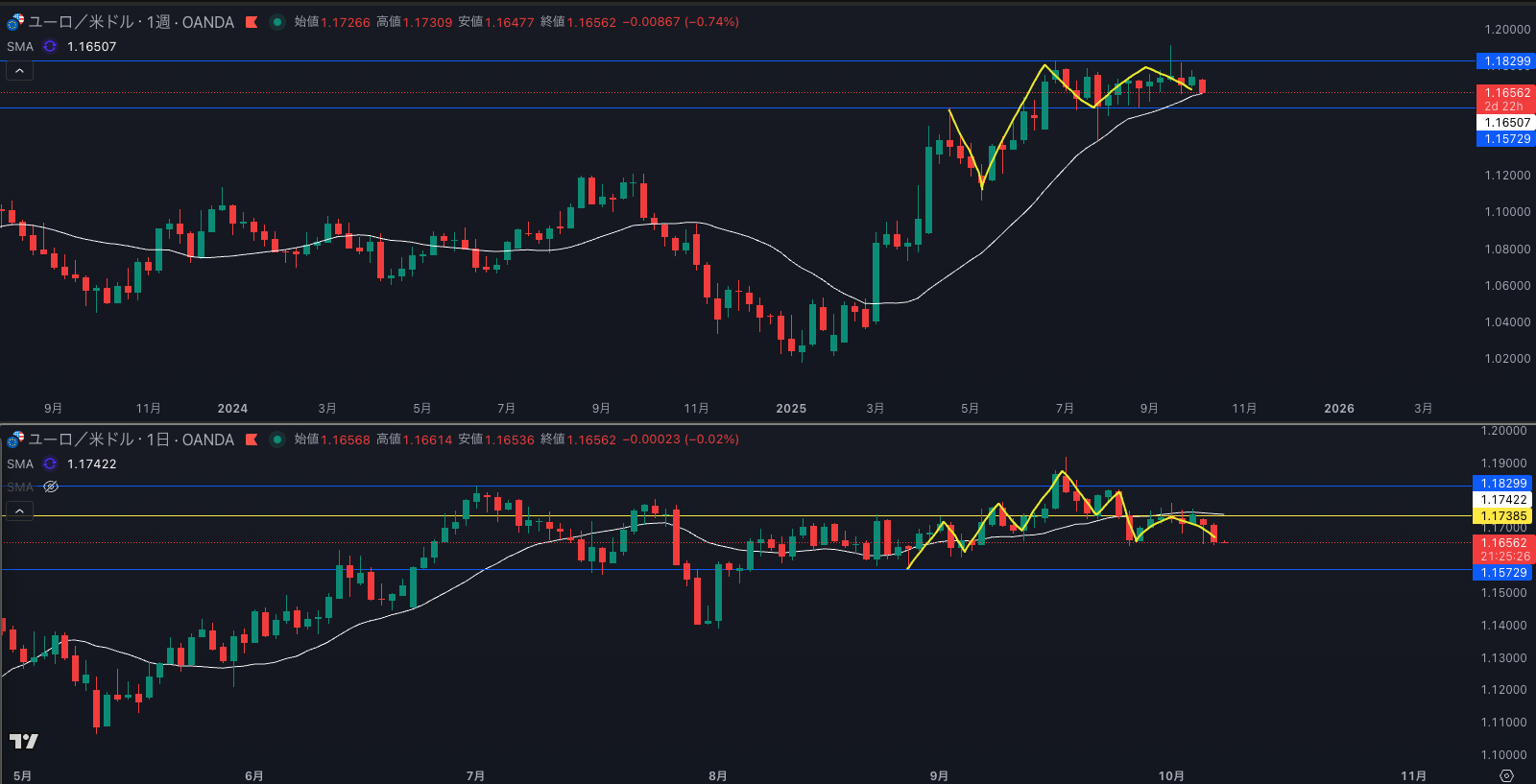Click the 10月 label on daily time axis
1536x784 pixels.
(x=1171, y=775)
